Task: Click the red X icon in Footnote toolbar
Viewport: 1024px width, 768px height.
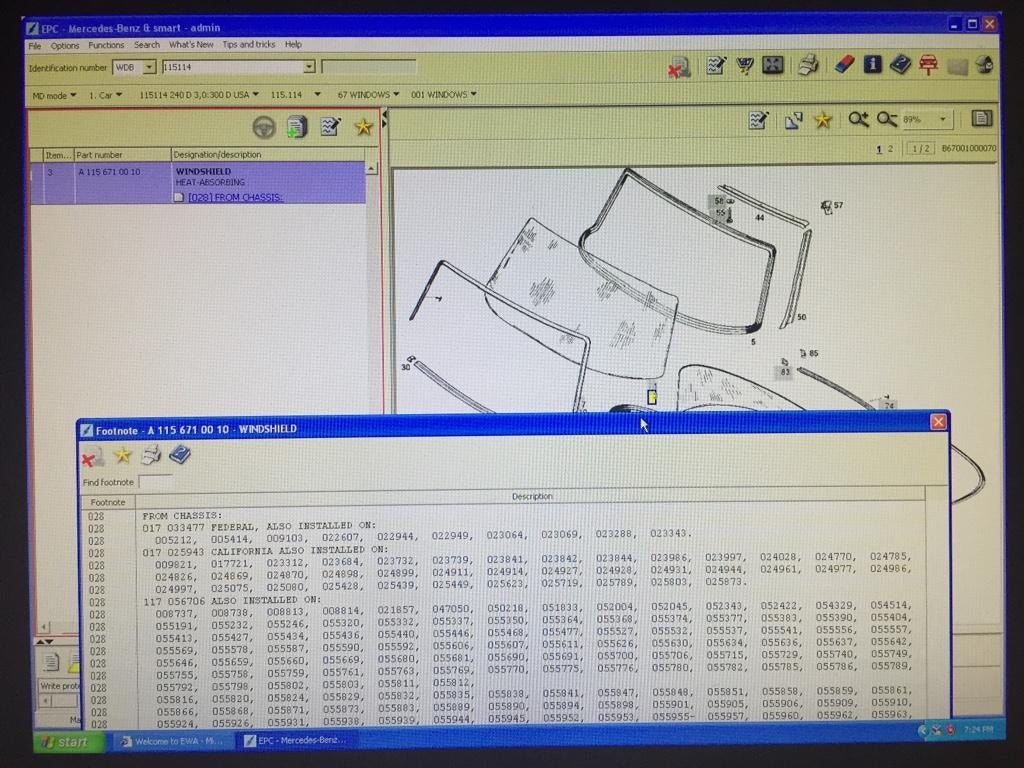Action: click(x=92, y=457)
